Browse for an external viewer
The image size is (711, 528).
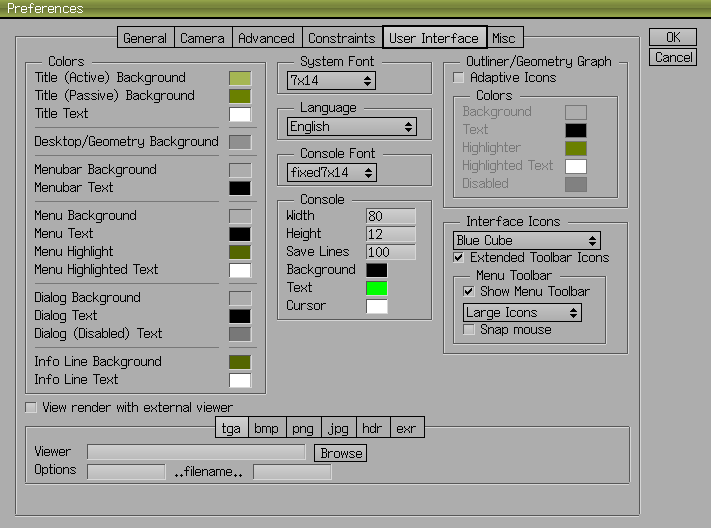point(341,453)
